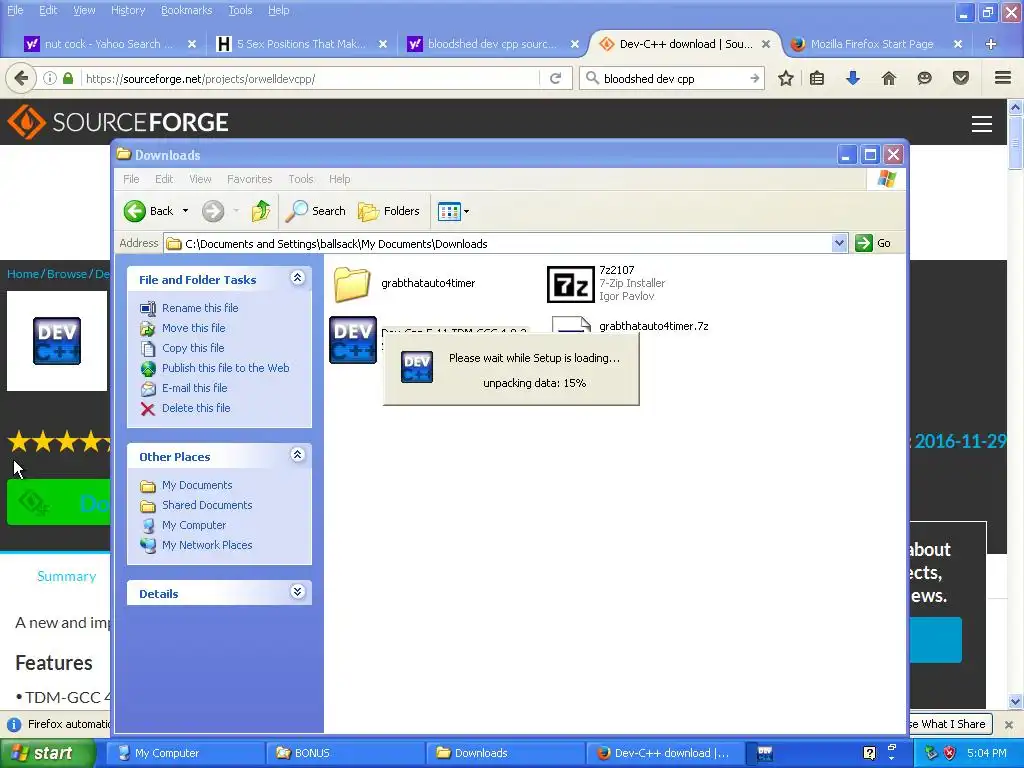Collapse the File and Folder Tasks panel
Image resolution: width=1024 pixels, height=768 pixels.
coord(297,278)
